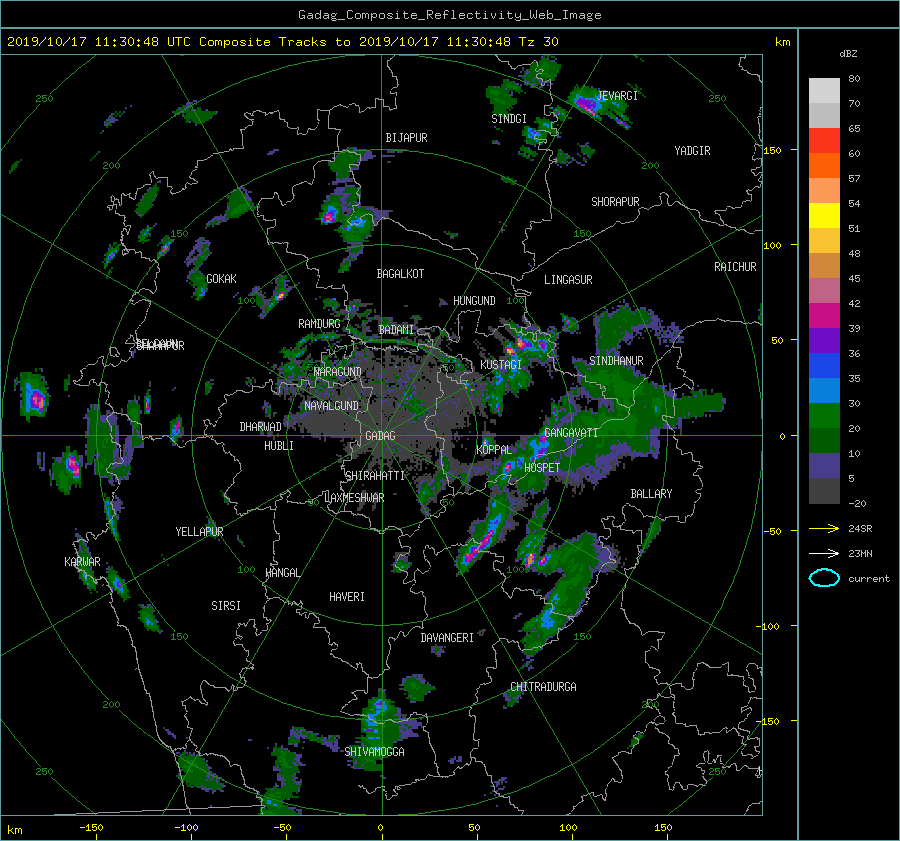Click the YELLAPUR label

click(x=199, y=532)
